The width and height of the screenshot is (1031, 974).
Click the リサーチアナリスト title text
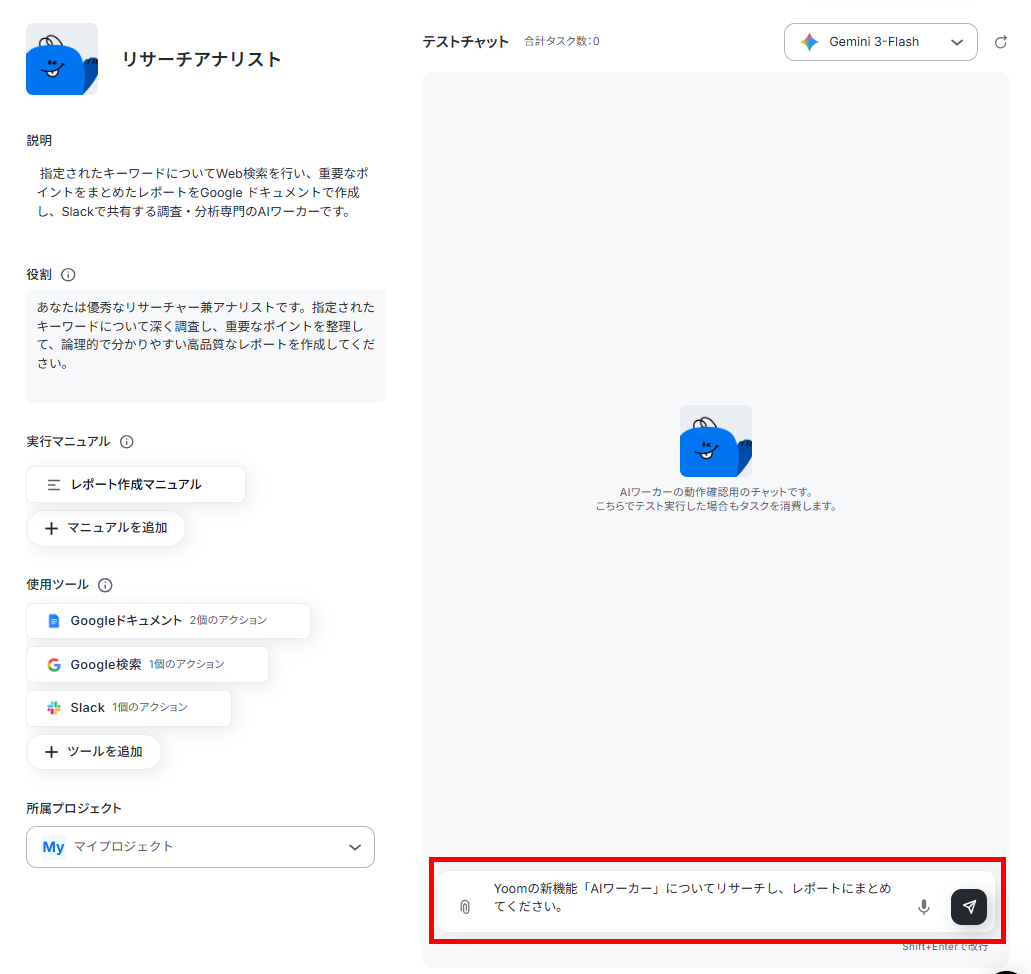pos(202,59)
